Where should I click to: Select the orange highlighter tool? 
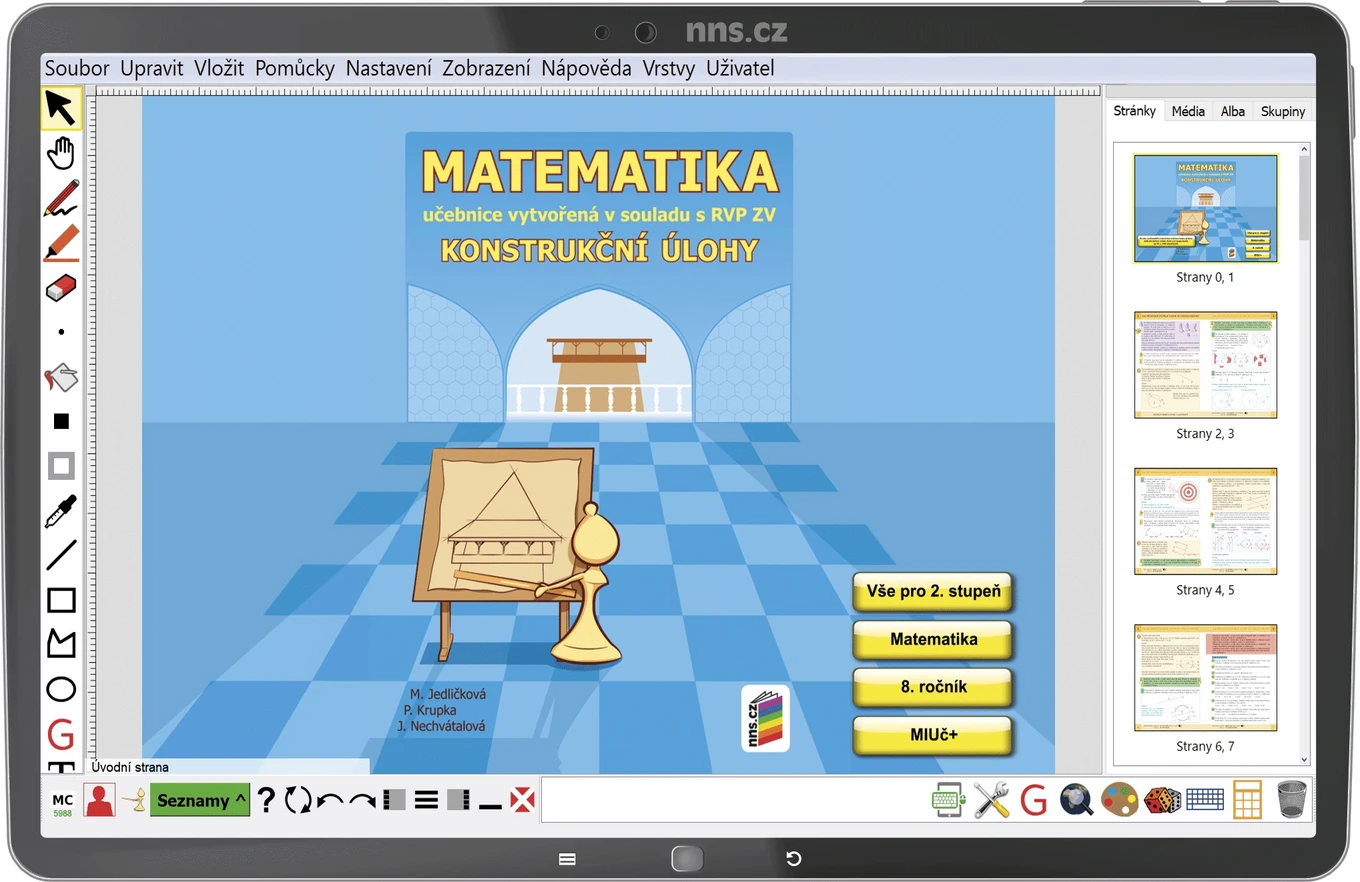(61, 243)
